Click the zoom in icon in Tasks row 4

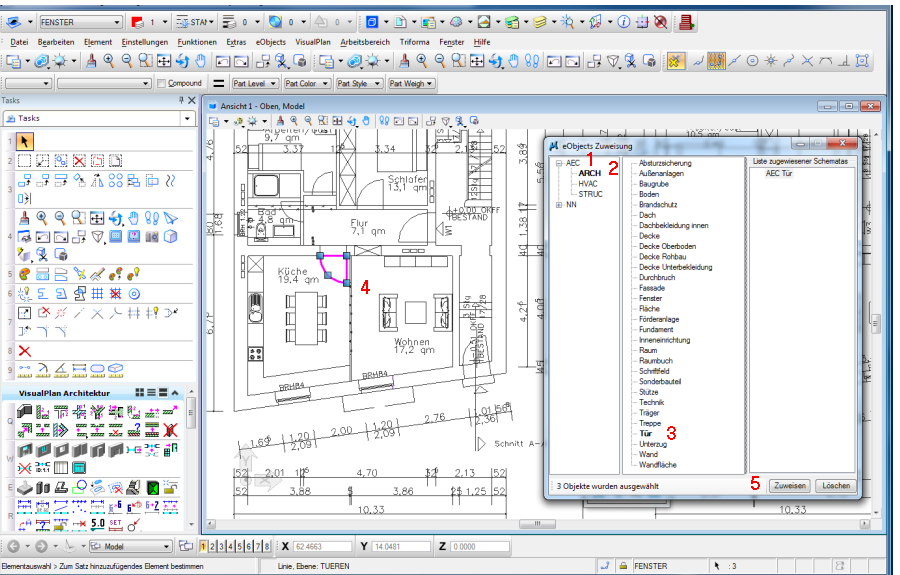tap(42, 218)
